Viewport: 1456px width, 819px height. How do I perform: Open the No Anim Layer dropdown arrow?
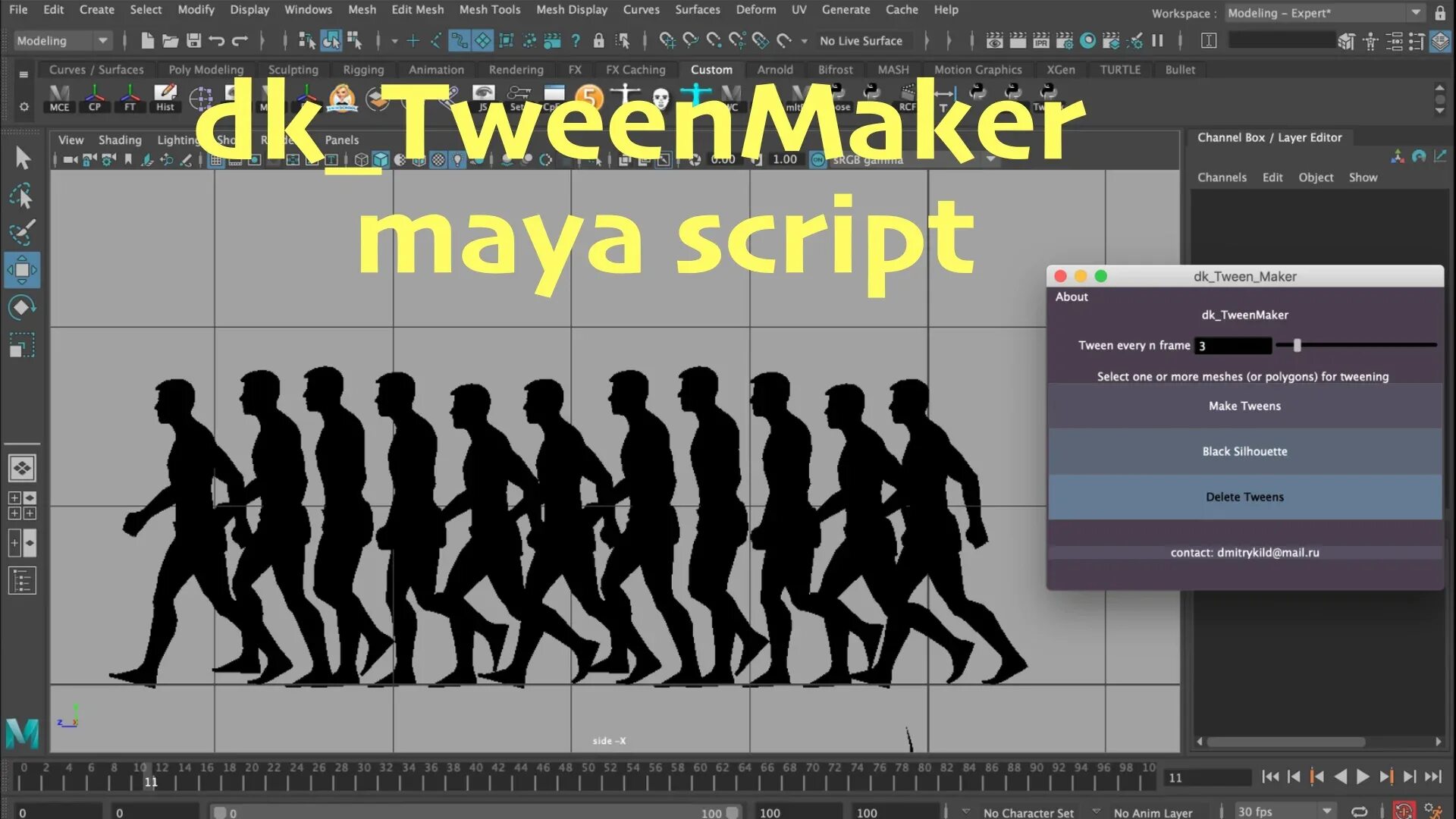click(x=1096, y=811)
